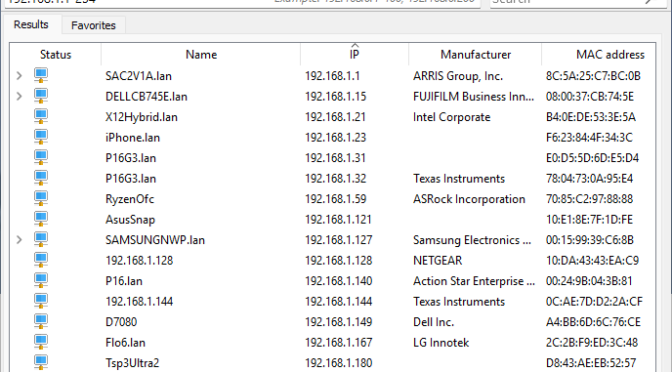
Task: Expand the SAC2V1A.lan row
Action: pyautogui.click(x=19, y=76)
